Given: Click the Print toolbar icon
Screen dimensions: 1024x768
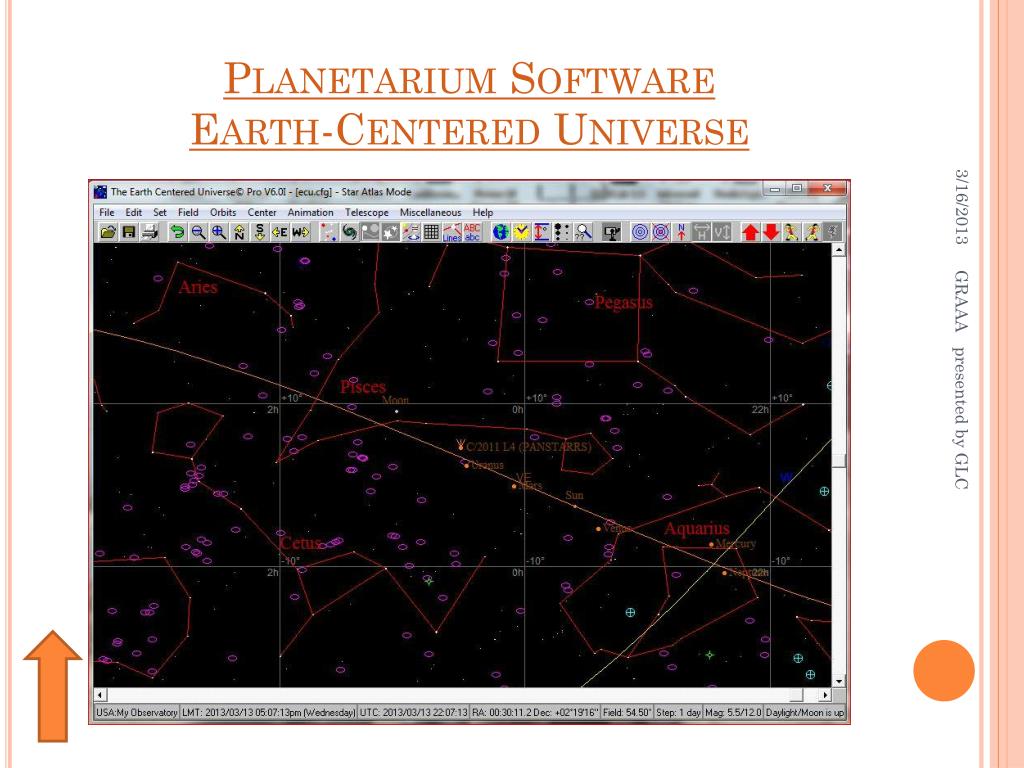Looking at the screenshot, I should [150, 232].
